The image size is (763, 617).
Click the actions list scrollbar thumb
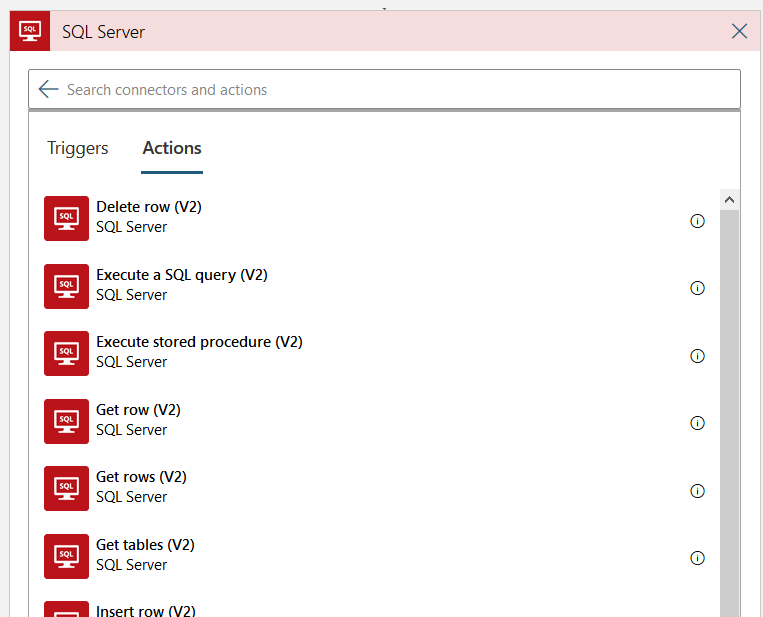coord(729,414)
